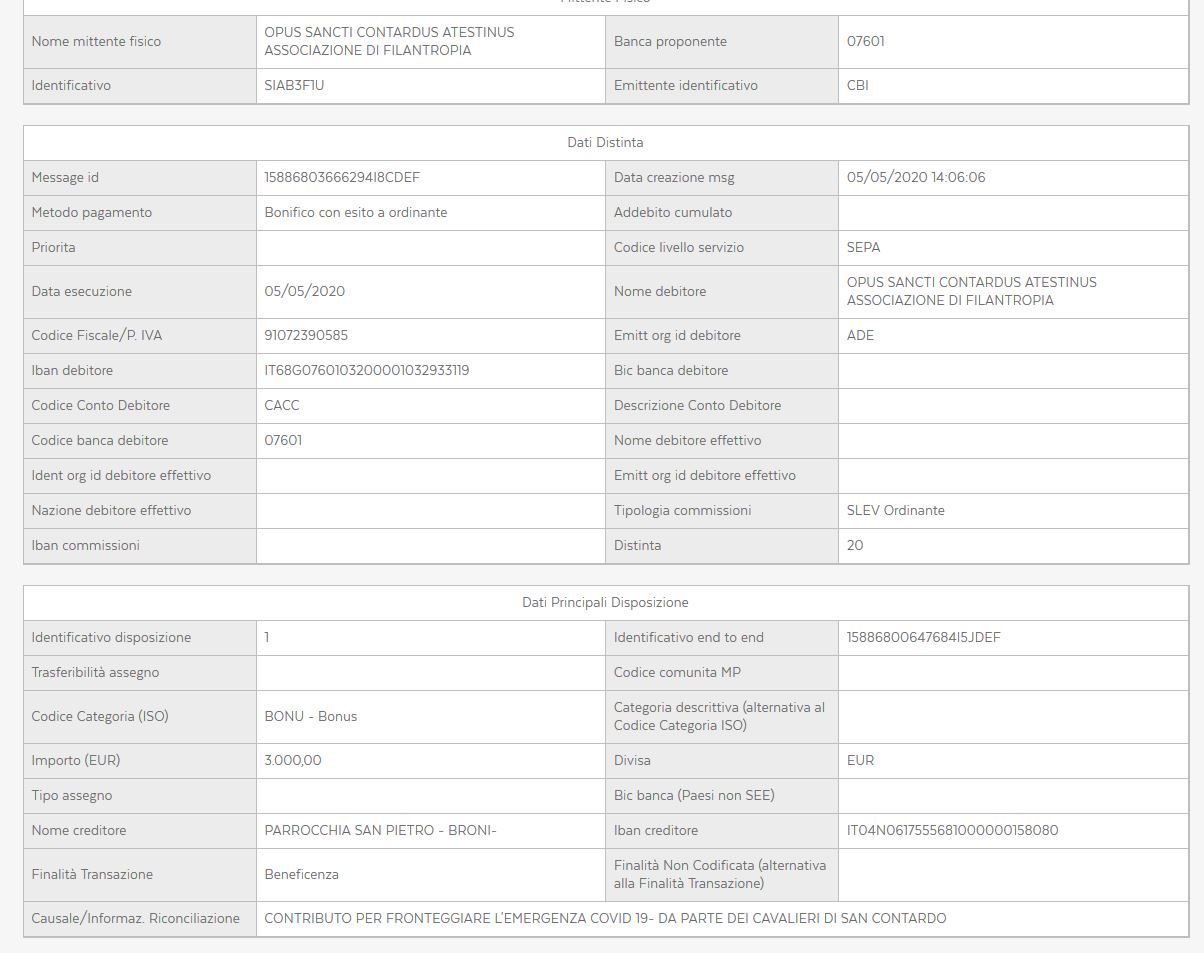Image resolution: width=1204 pixels, height=953 pixels.
Task: Click the Dati Principali Disposizione header
Action: pos(605,603)
